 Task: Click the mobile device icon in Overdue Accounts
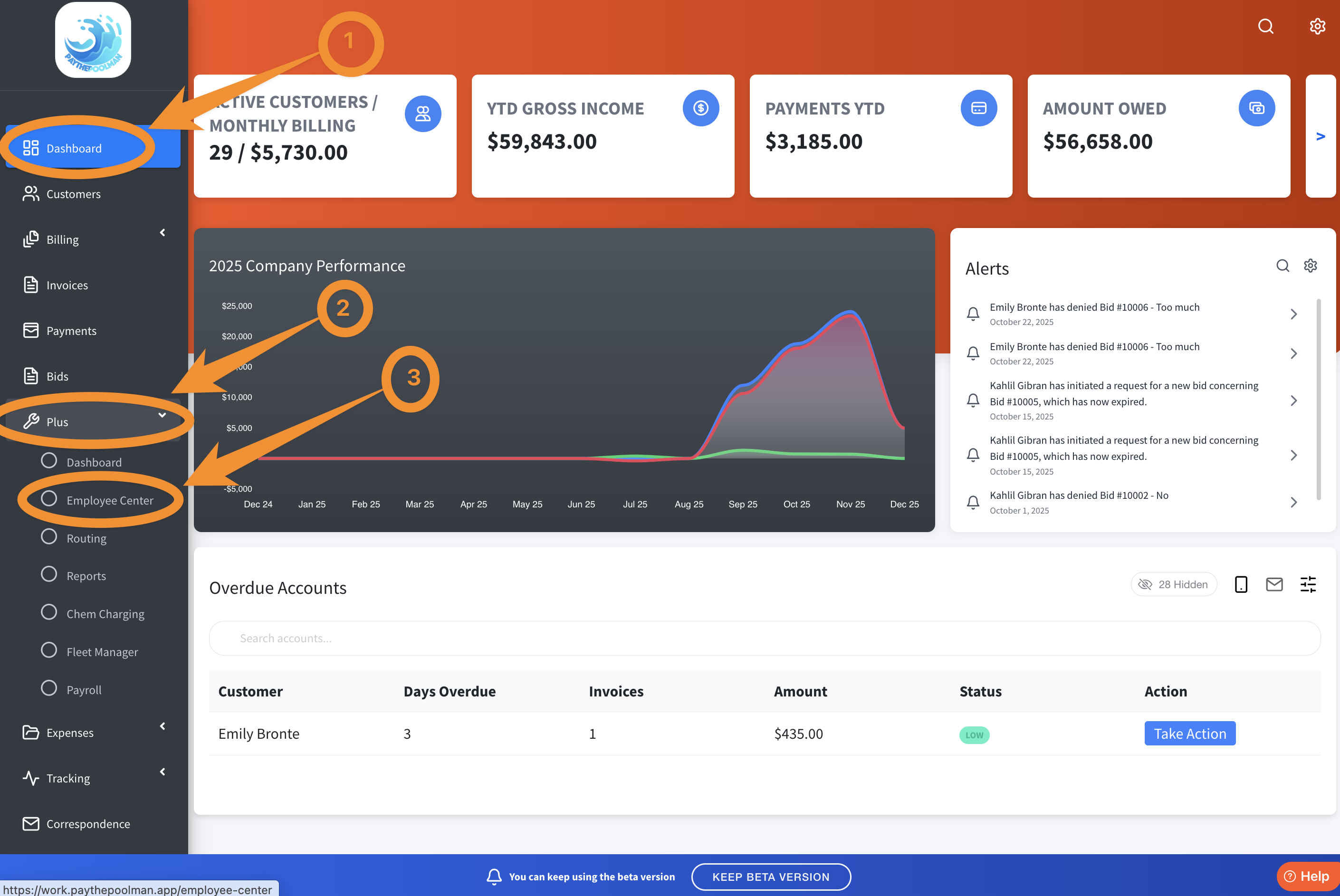[1241, 584]
